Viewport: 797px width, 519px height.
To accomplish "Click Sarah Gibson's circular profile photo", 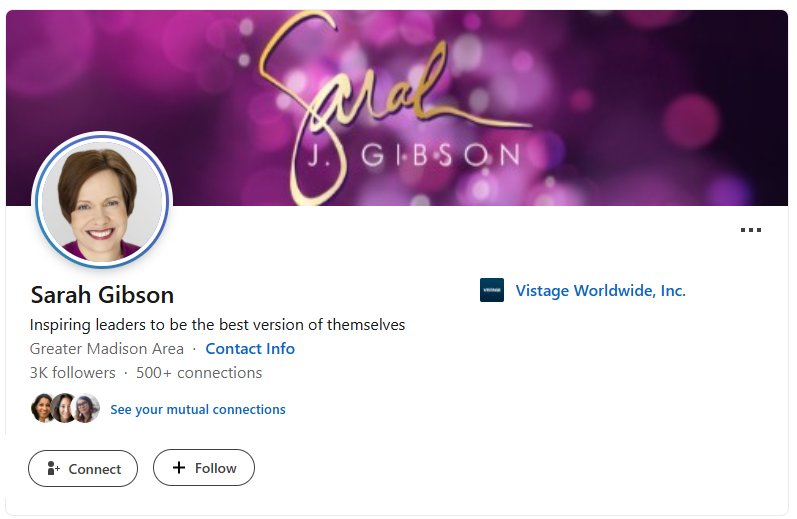I will [x=102, y=201].
